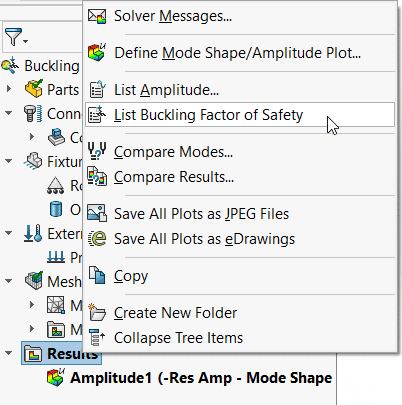Click the Define Mode Shape/Amplitude Plot icon
The width and height of the screenshot is (402, 405).
pos(97,53)
